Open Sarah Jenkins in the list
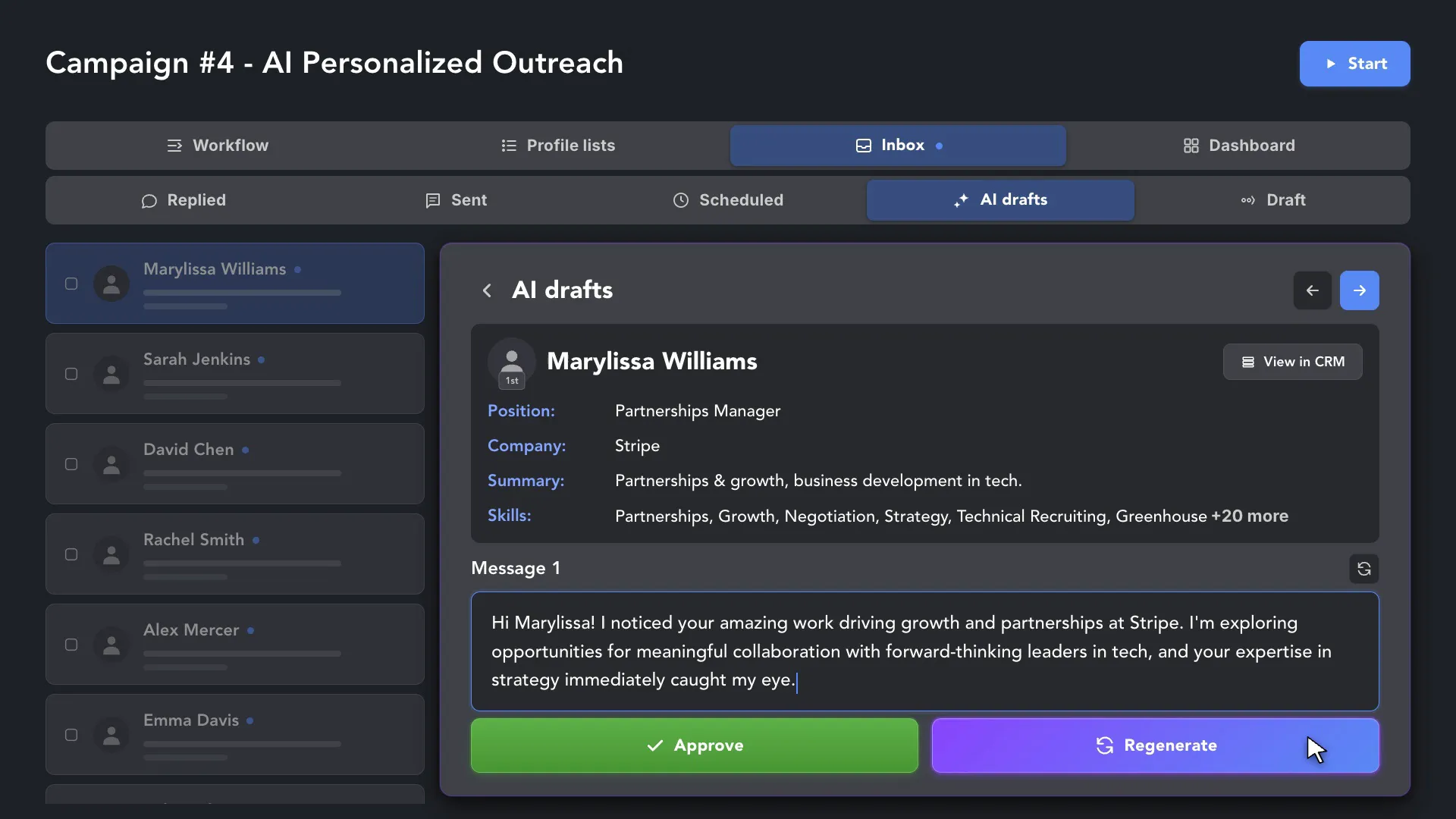This screenshot has width=1456, height=819. point(235,374)
